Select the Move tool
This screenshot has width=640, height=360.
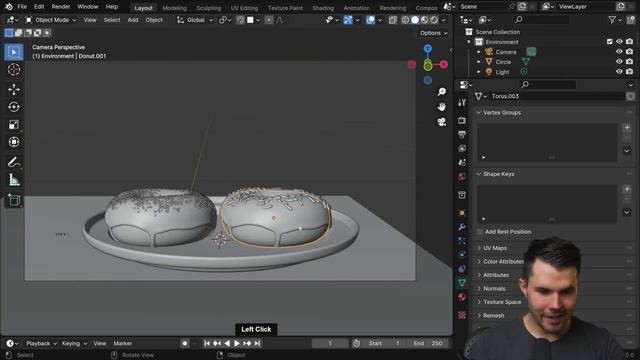click(x=14, y=89)
